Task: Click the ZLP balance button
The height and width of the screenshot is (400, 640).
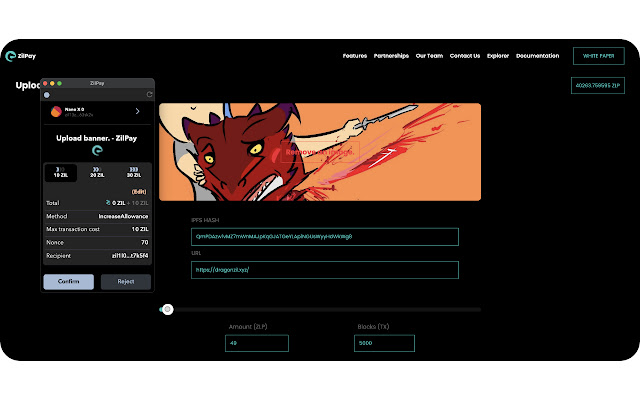Action: click(x=598, y=86)
